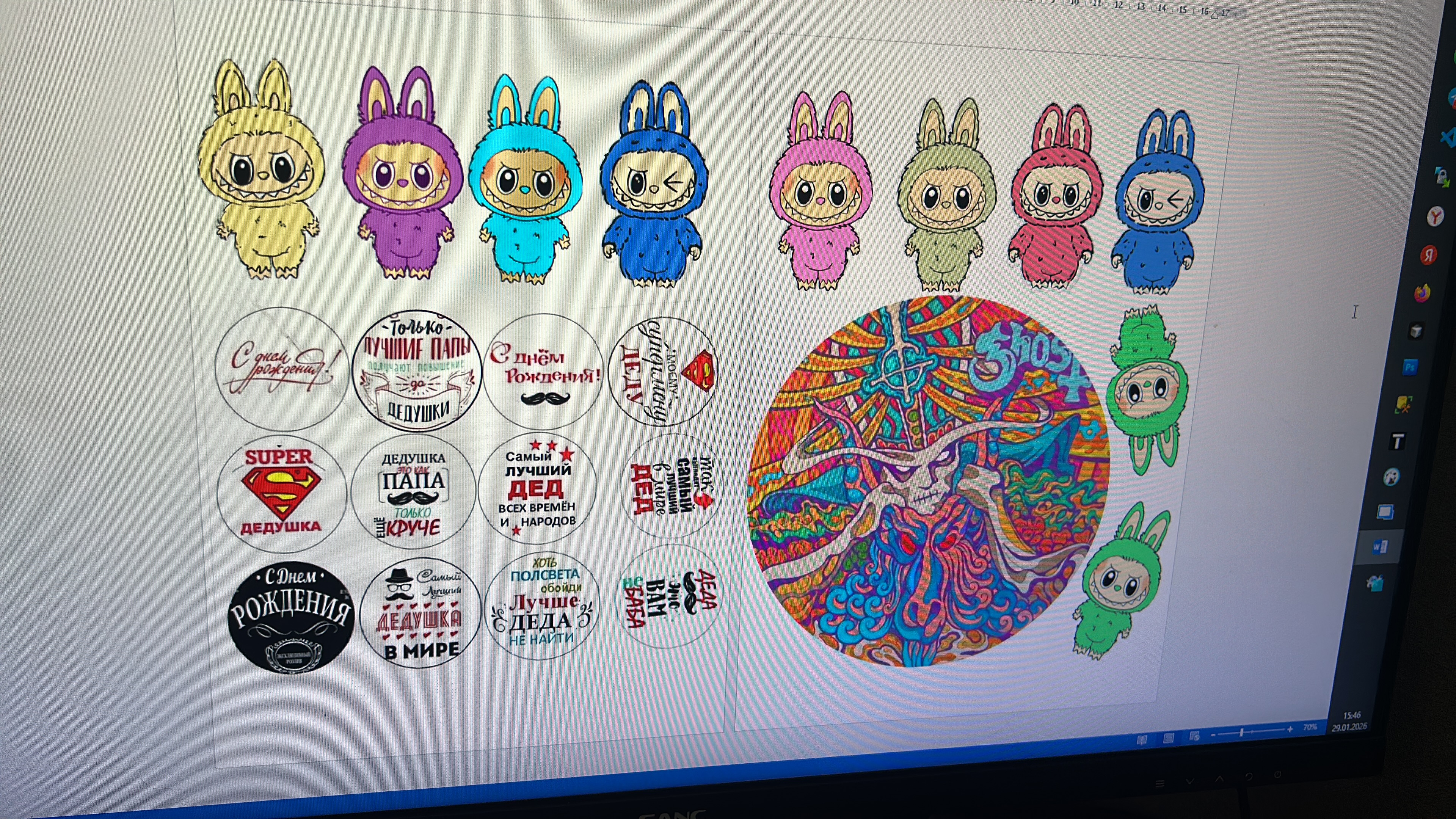Open the round dog-face taskbar icon
This screenshot has width=1456, height=819.
1392,477
